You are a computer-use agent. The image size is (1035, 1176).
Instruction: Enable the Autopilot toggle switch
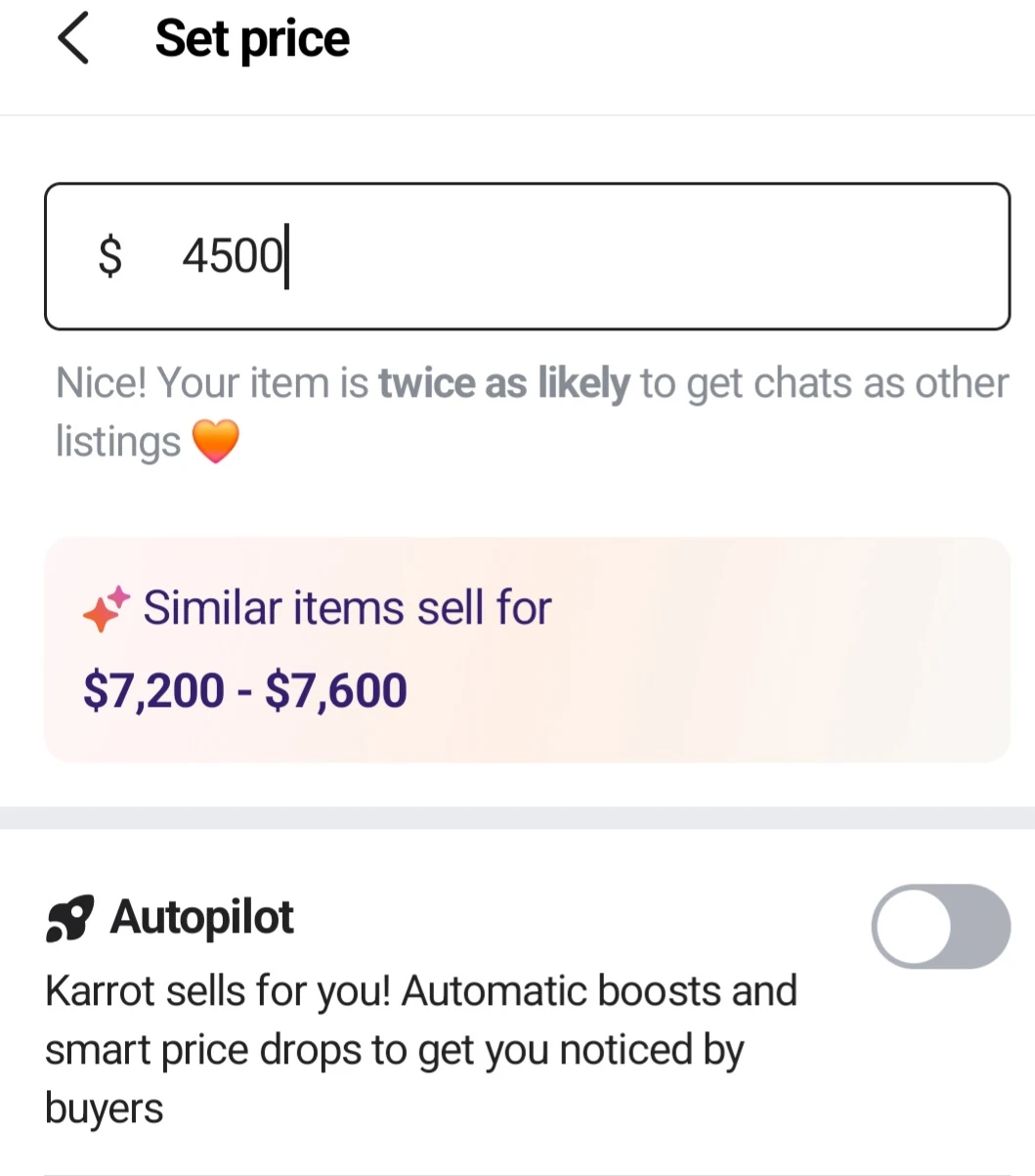click(x=940, y=926)
